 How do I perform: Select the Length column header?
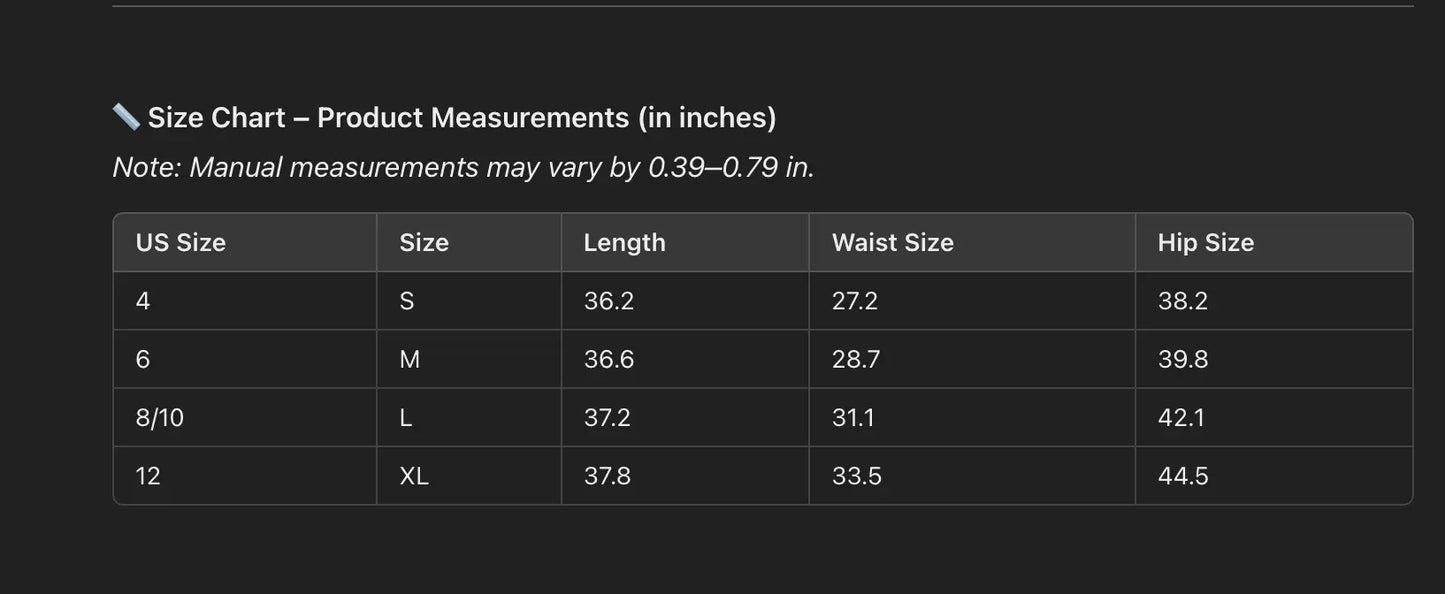[x=625, y=243]
